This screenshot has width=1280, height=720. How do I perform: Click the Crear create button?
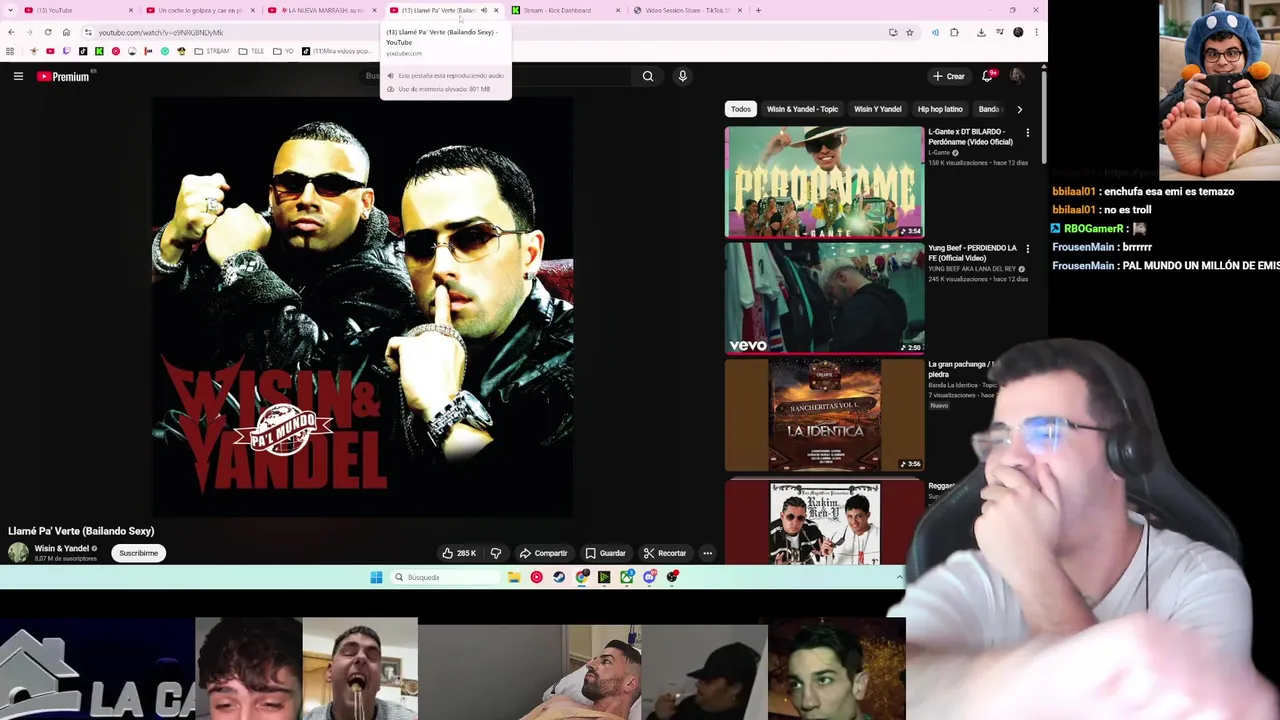[949, 76]
